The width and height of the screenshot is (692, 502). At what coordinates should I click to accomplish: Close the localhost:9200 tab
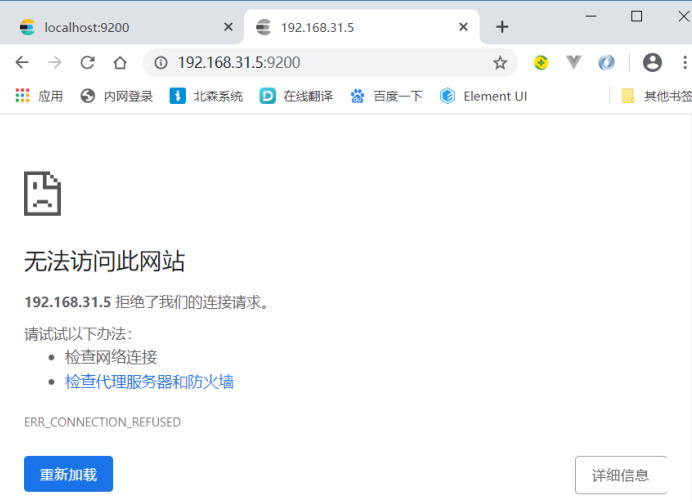228,27
